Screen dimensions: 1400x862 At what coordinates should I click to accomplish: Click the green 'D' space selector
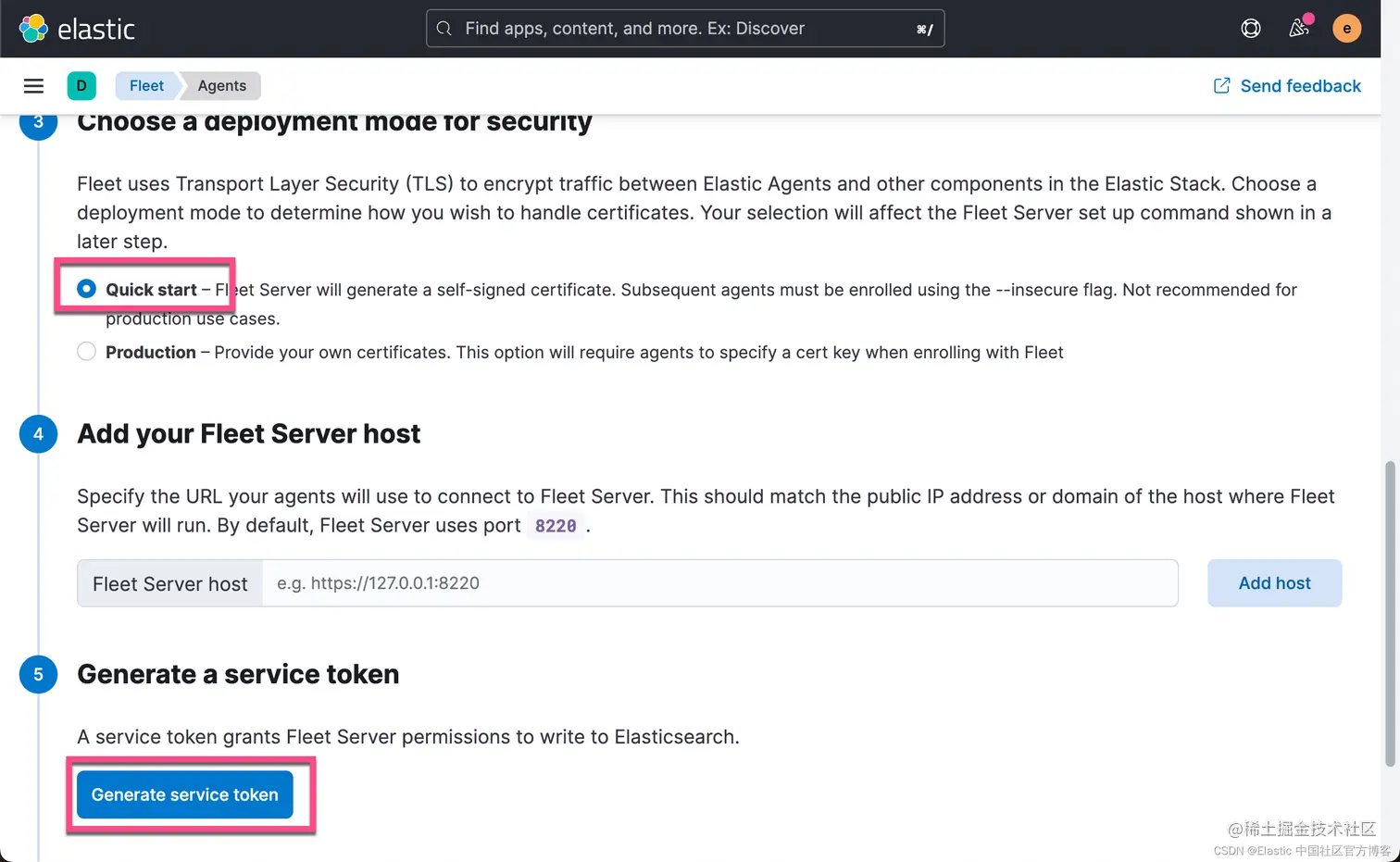[x=81, y=86]
